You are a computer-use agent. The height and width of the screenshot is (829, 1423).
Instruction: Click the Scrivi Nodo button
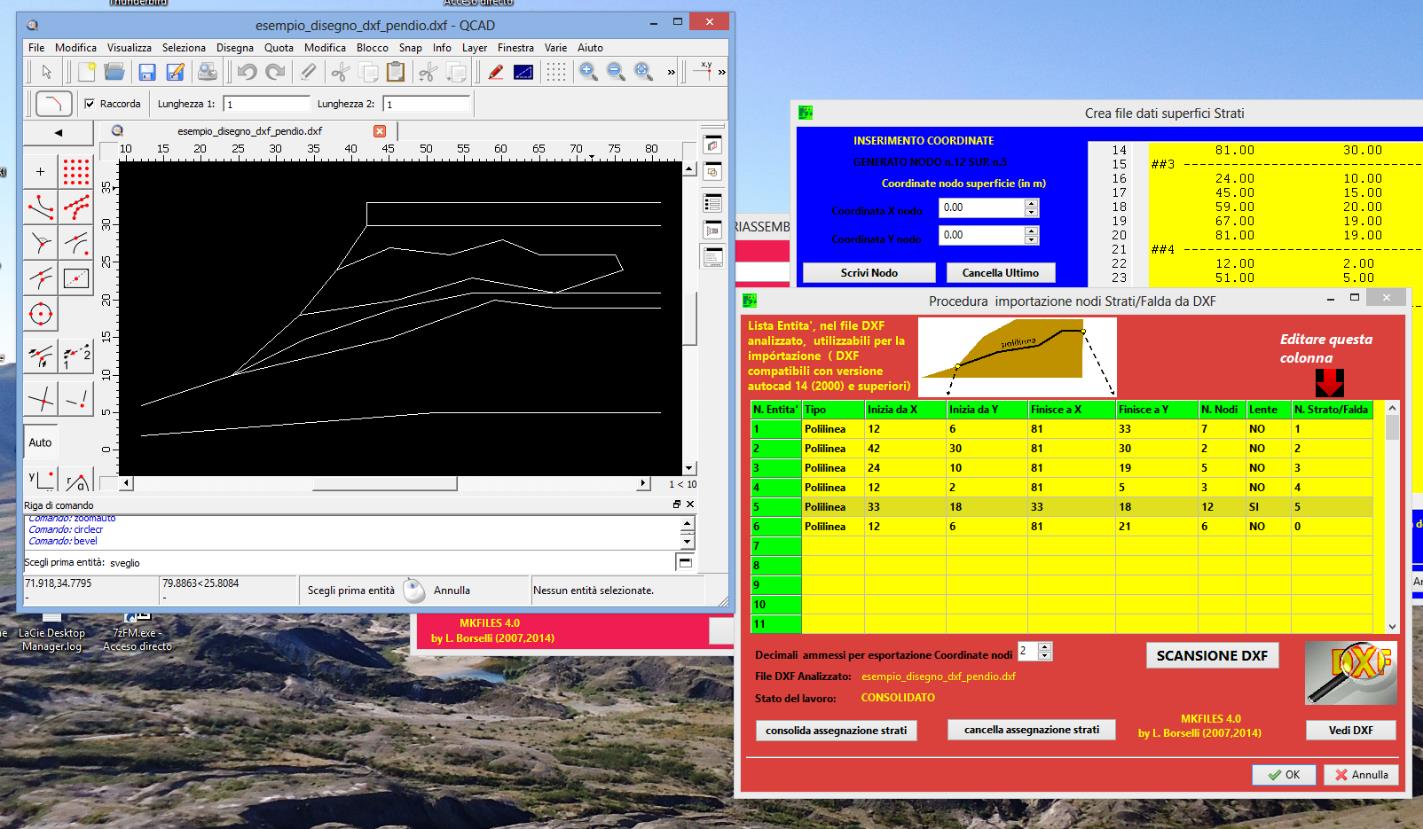[868, 273]
